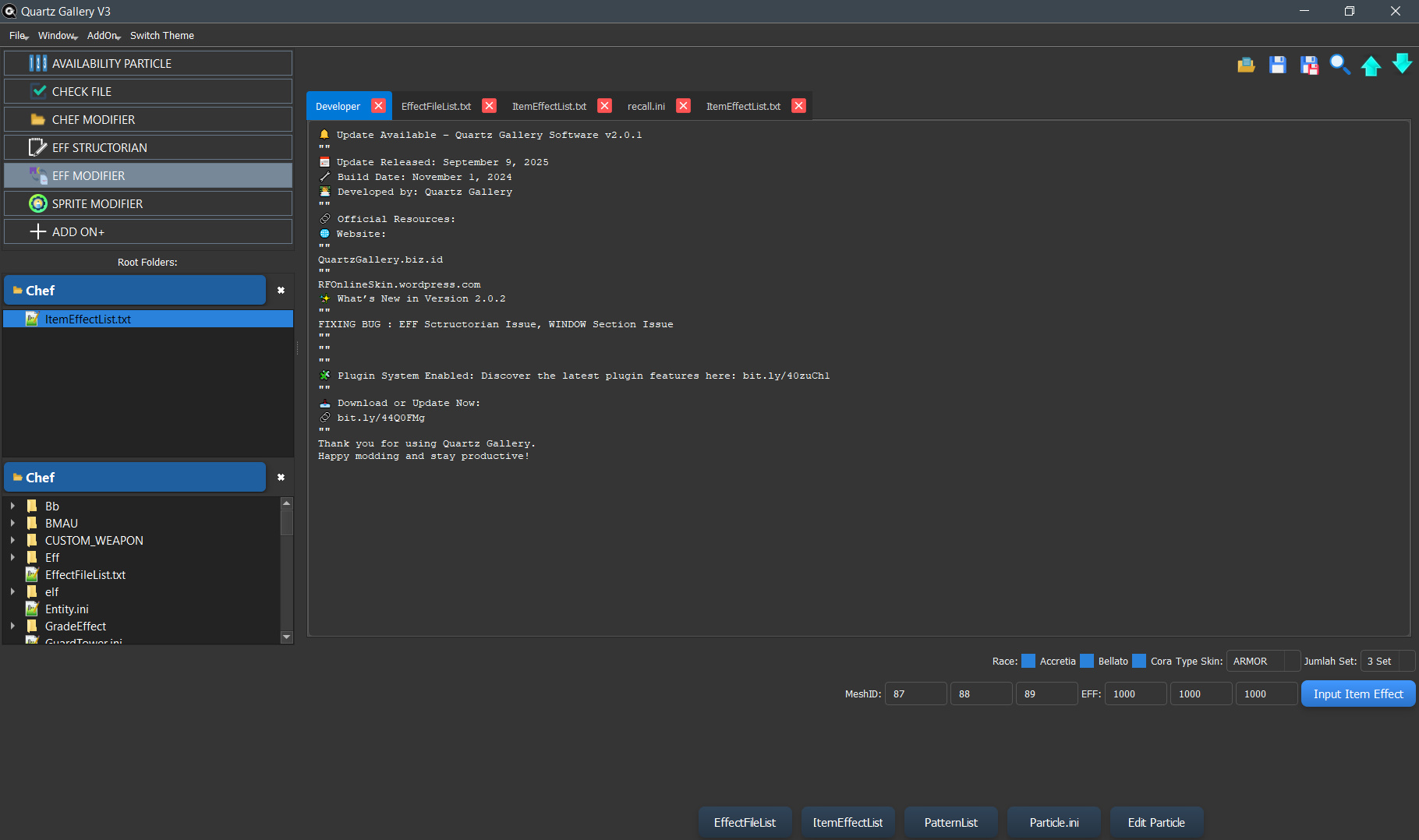Switch to the recall.ini tab
Image resolution: width=1419 pixels, height=840 pixels.
coord(646,106)
